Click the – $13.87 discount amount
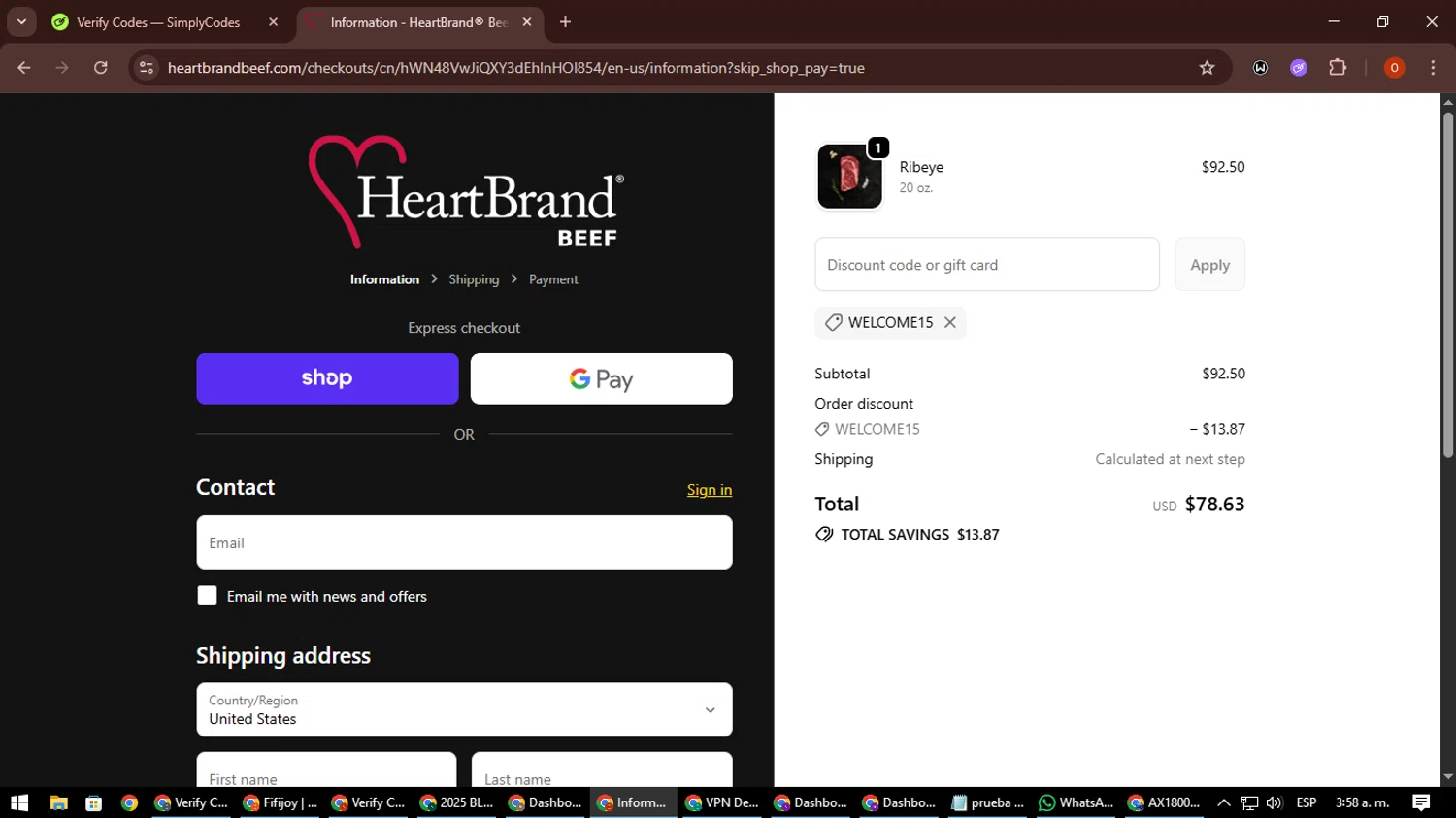The width and height of the screenshot is (1456, 818). [x=1217, y=429]
